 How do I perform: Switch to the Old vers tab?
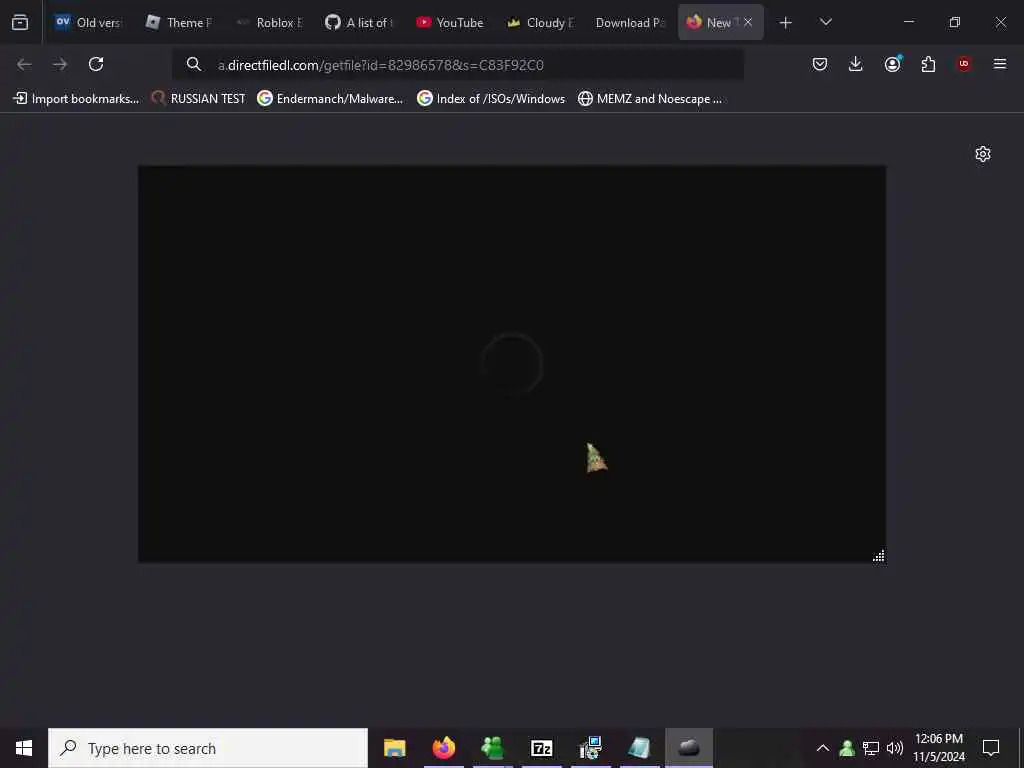click(89, 22)
